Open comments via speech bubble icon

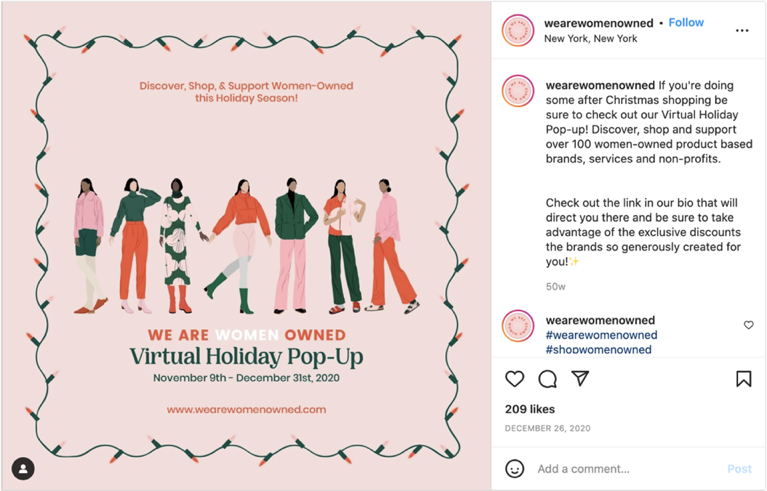click(x=547, y=379)
